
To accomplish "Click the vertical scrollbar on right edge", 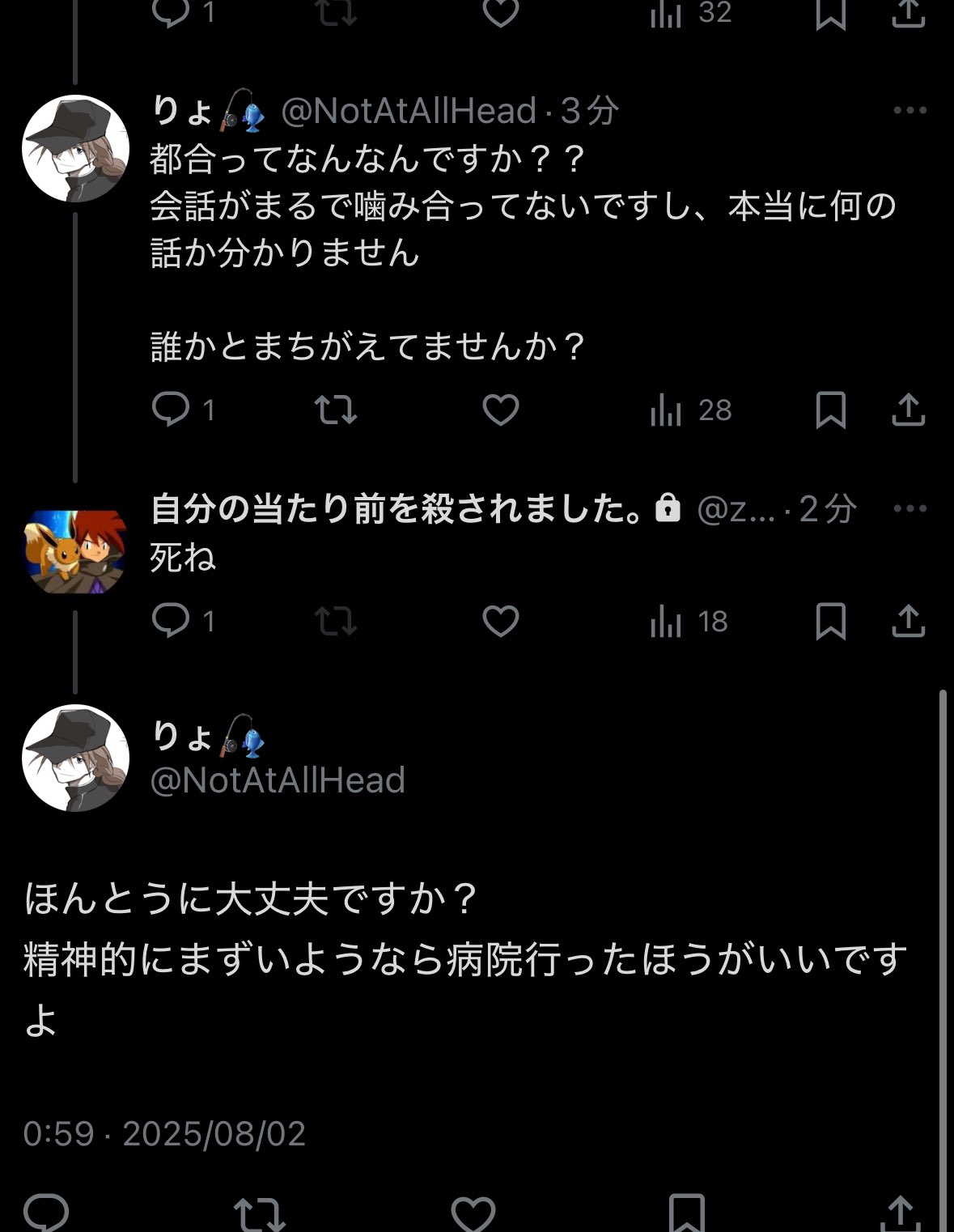I will (943, 931).
